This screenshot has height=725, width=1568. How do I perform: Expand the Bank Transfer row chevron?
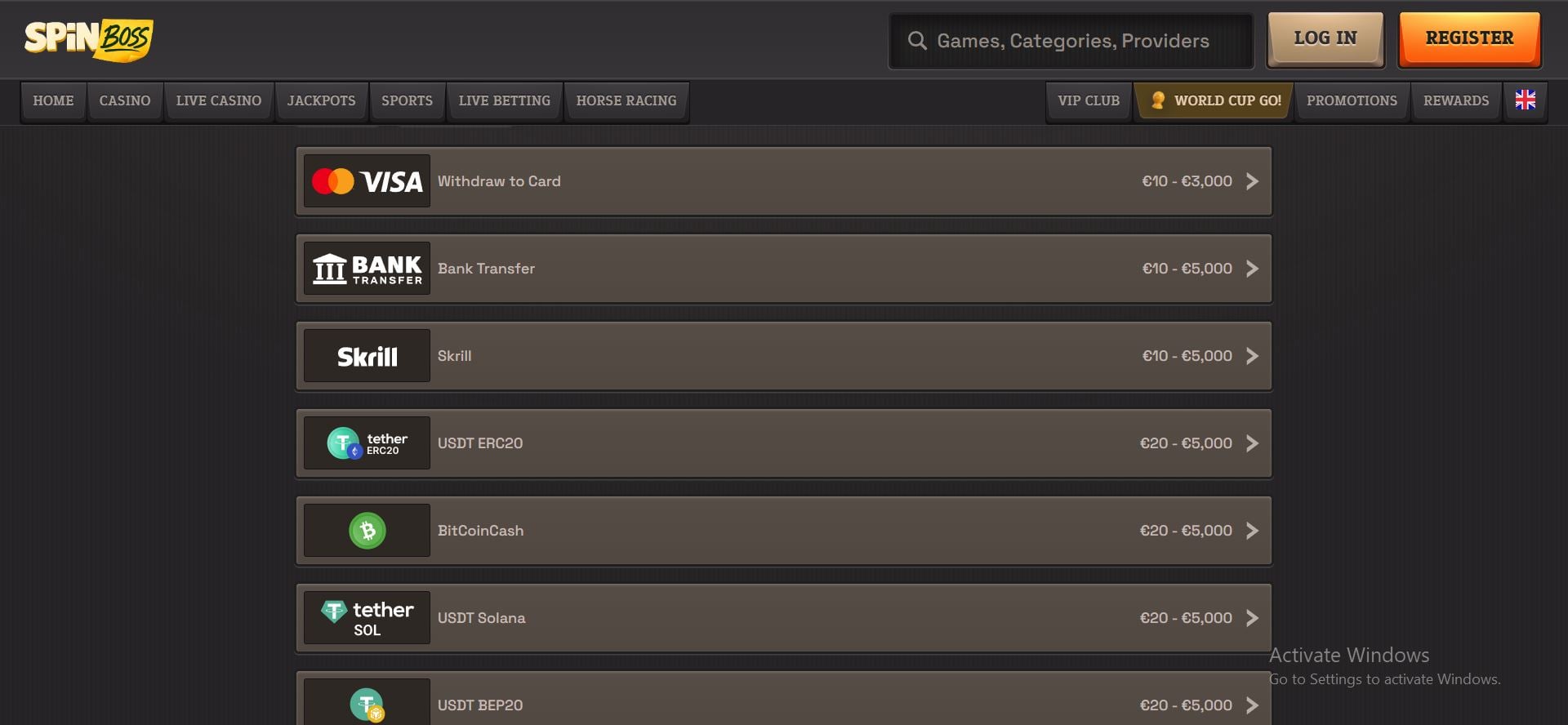[1252, 269]
